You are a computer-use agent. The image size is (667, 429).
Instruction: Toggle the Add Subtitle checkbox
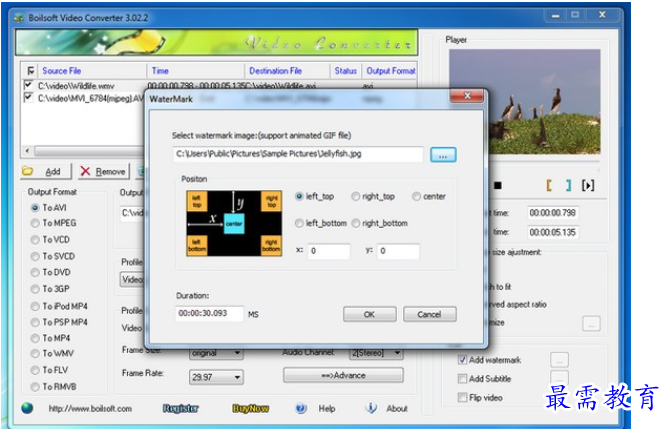coord(462,378)
